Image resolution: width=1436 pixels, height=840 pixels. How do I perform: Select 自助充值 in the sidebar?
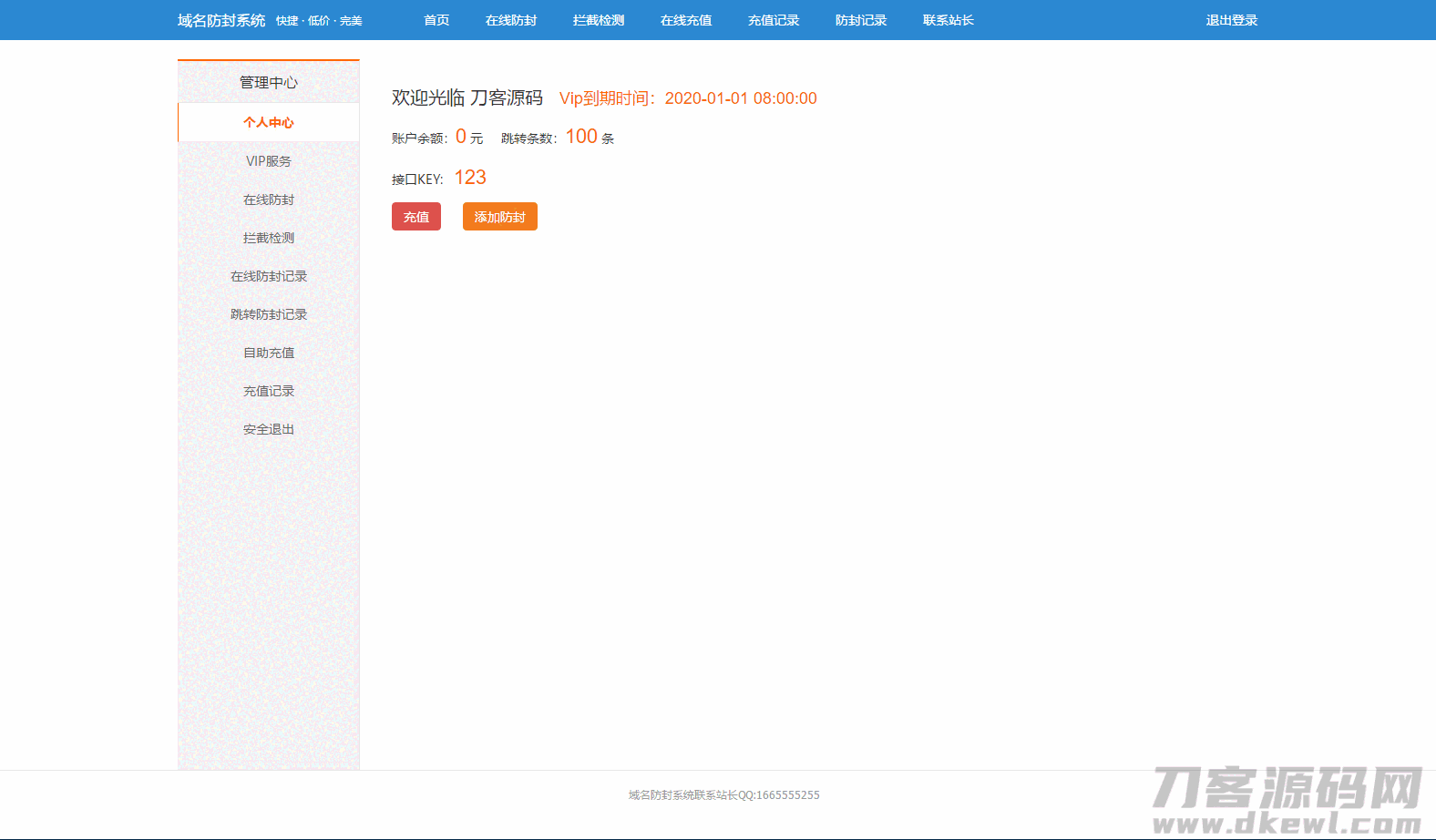tap(269, 353)
